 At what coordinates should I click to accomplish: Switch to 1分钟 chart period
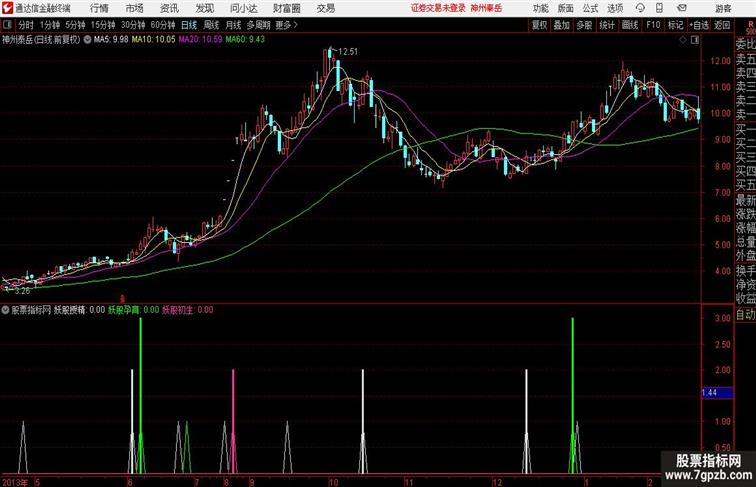tap(50, 25)
